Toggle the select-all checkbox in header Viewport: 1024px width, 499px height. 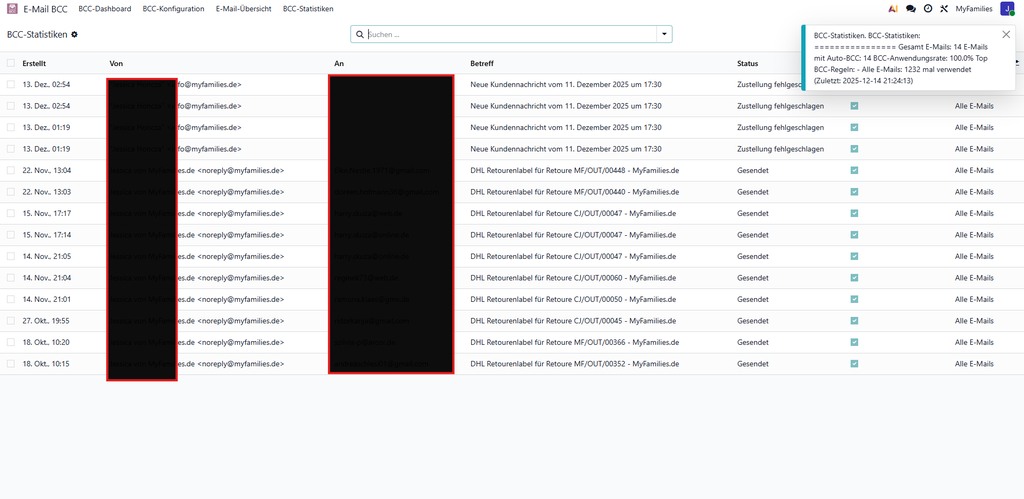(x=11, y=63)
